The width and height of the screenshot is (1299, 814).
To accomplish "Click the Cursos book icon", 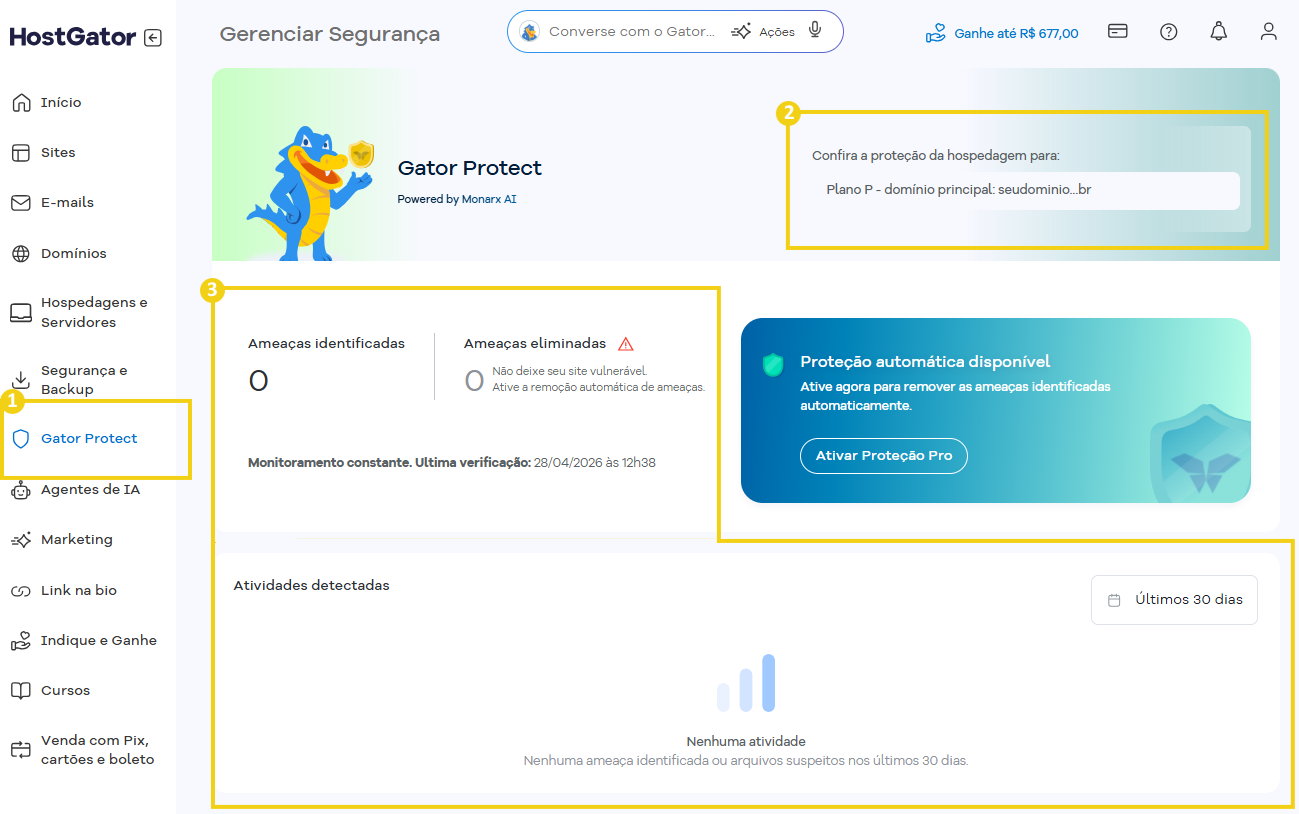I will pos(21,691).
